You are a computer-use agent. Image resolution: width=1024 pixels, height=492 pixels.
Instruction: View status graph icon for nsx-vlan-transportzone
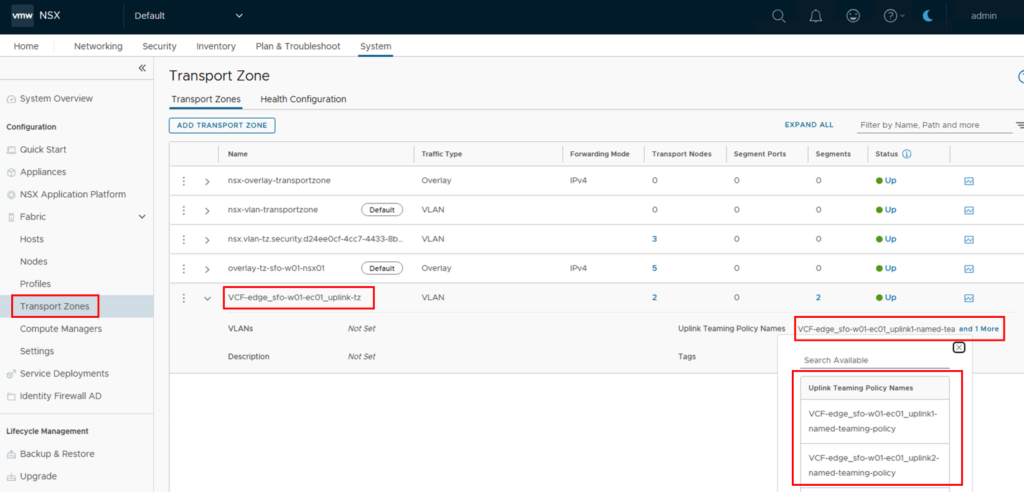click(x=969, y=210)
